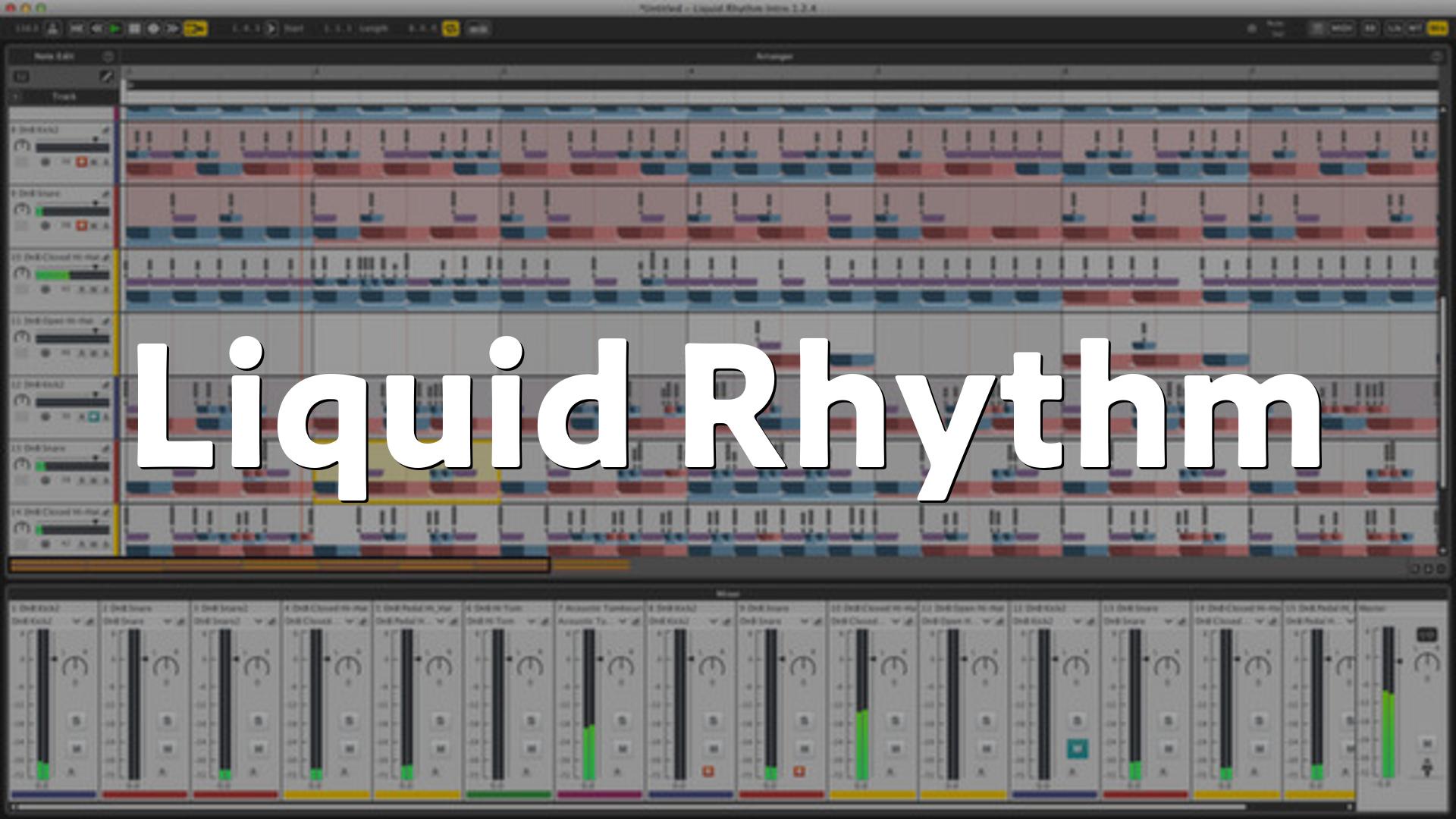The width and height of the screenshot is (1456, 819).
Task: Click the red armed button on track 8 DnB Kick2
Action: [82, 162]
